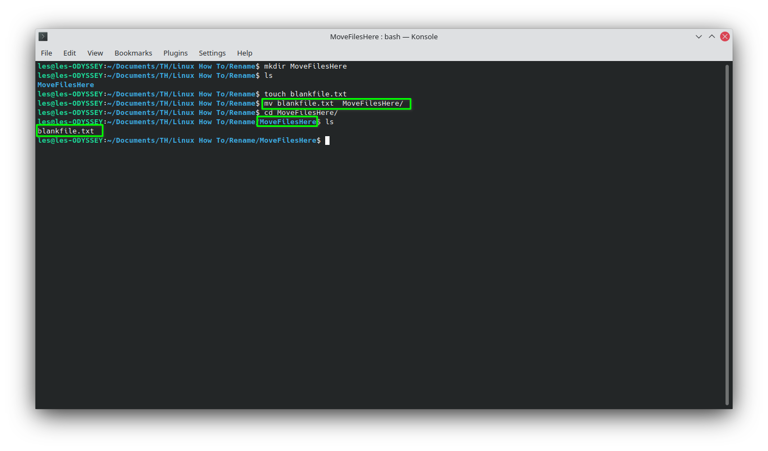
Task: Click the window title 'MoveFilesHere : bash — Konsole'
Action: (x=384, y=37)
